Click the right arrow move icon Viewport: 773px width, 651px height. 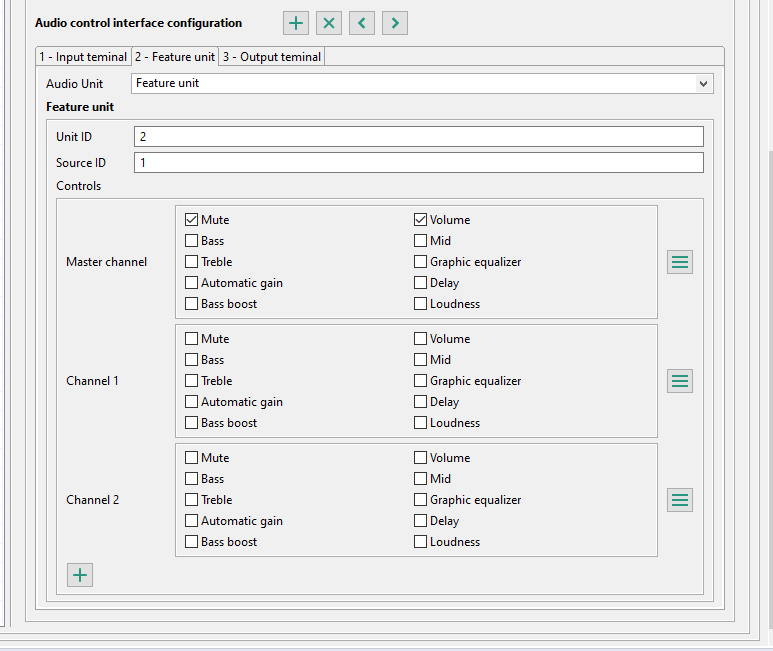tap(395, 23)
